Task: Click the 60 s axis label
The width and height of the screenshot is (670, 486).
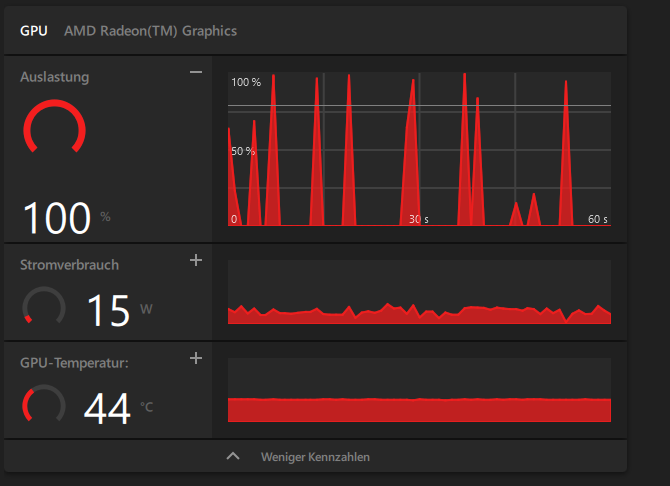Action: click(598, 219)
